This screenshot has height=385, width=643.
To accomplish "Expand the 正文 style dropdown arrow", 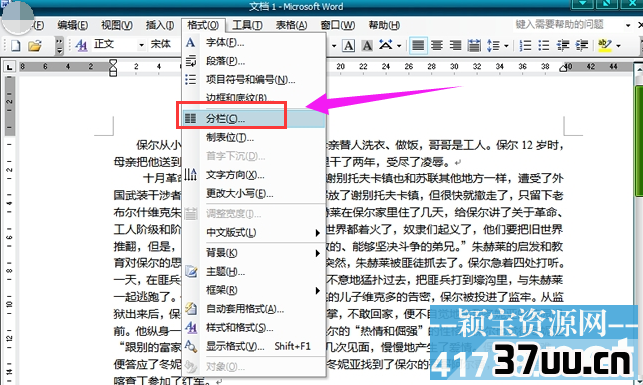I will click(x=141, y=45).
